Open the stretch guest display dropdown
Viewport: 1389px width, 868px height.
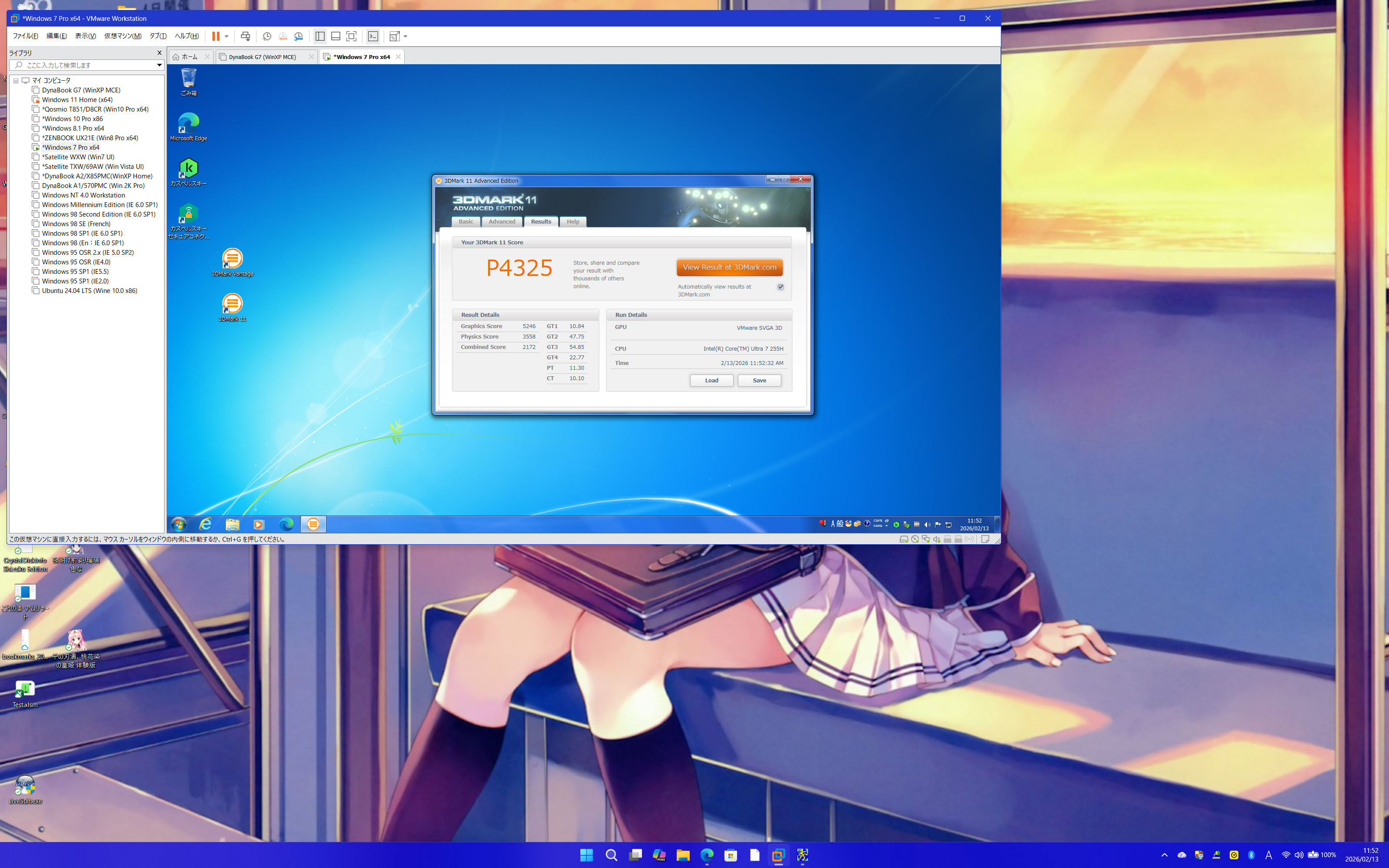coord(405,36)
